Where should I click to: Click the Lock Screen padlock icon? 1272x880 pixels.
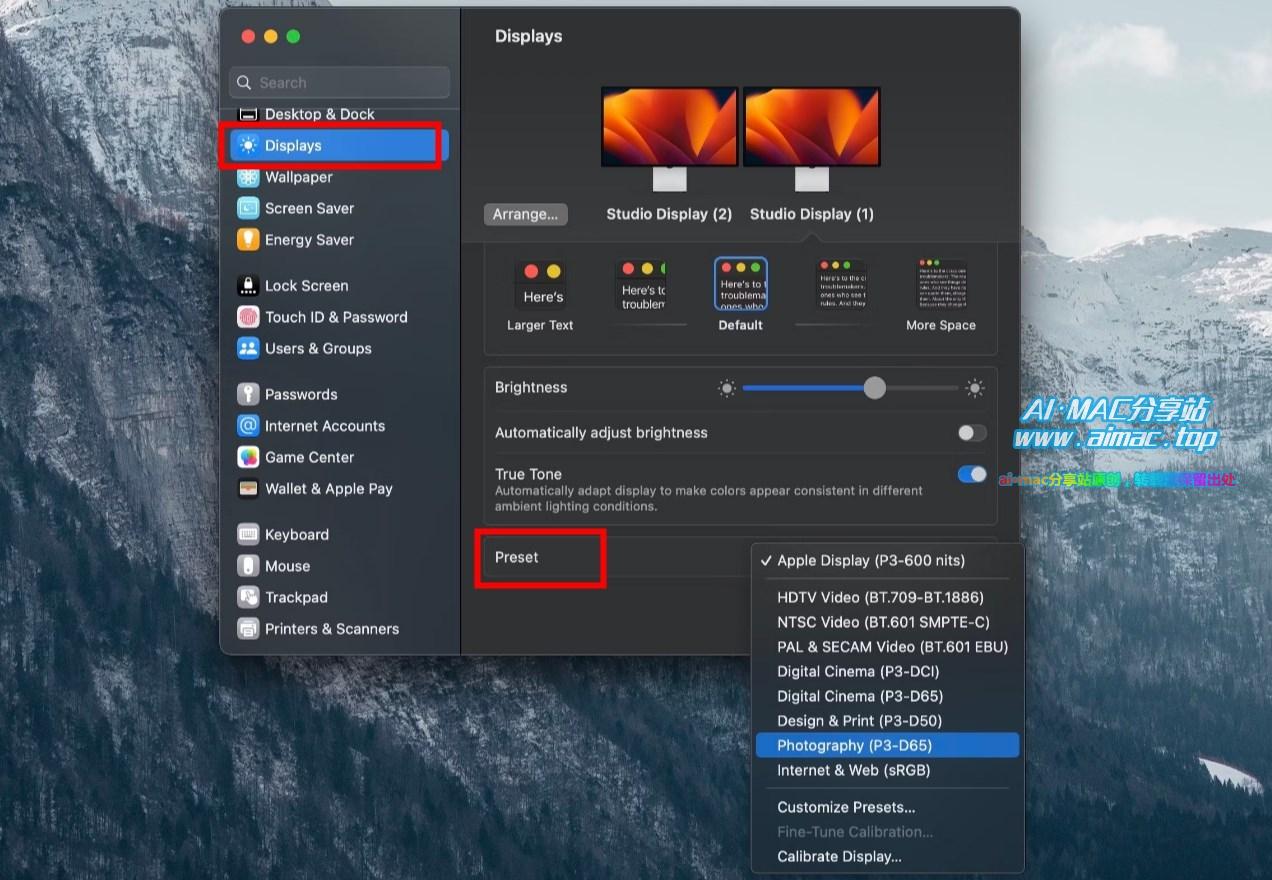pos(248,286)
